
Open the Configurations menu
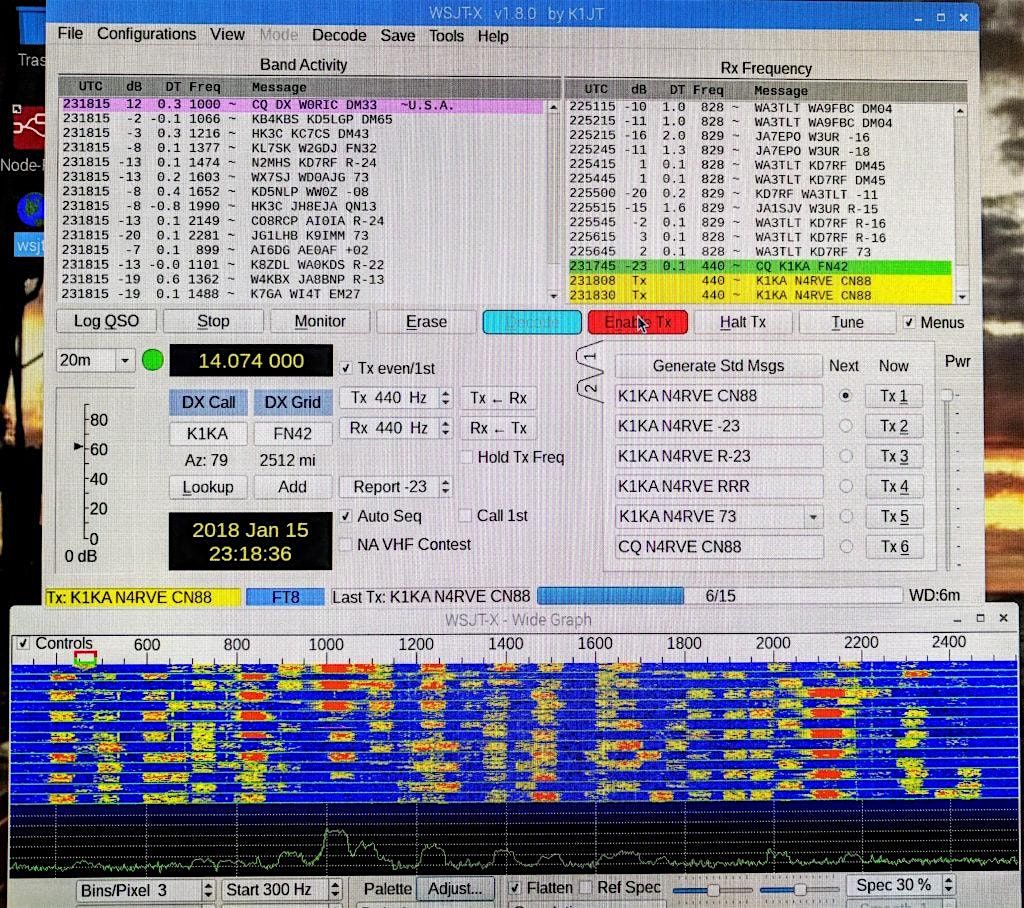coord(146,34)
